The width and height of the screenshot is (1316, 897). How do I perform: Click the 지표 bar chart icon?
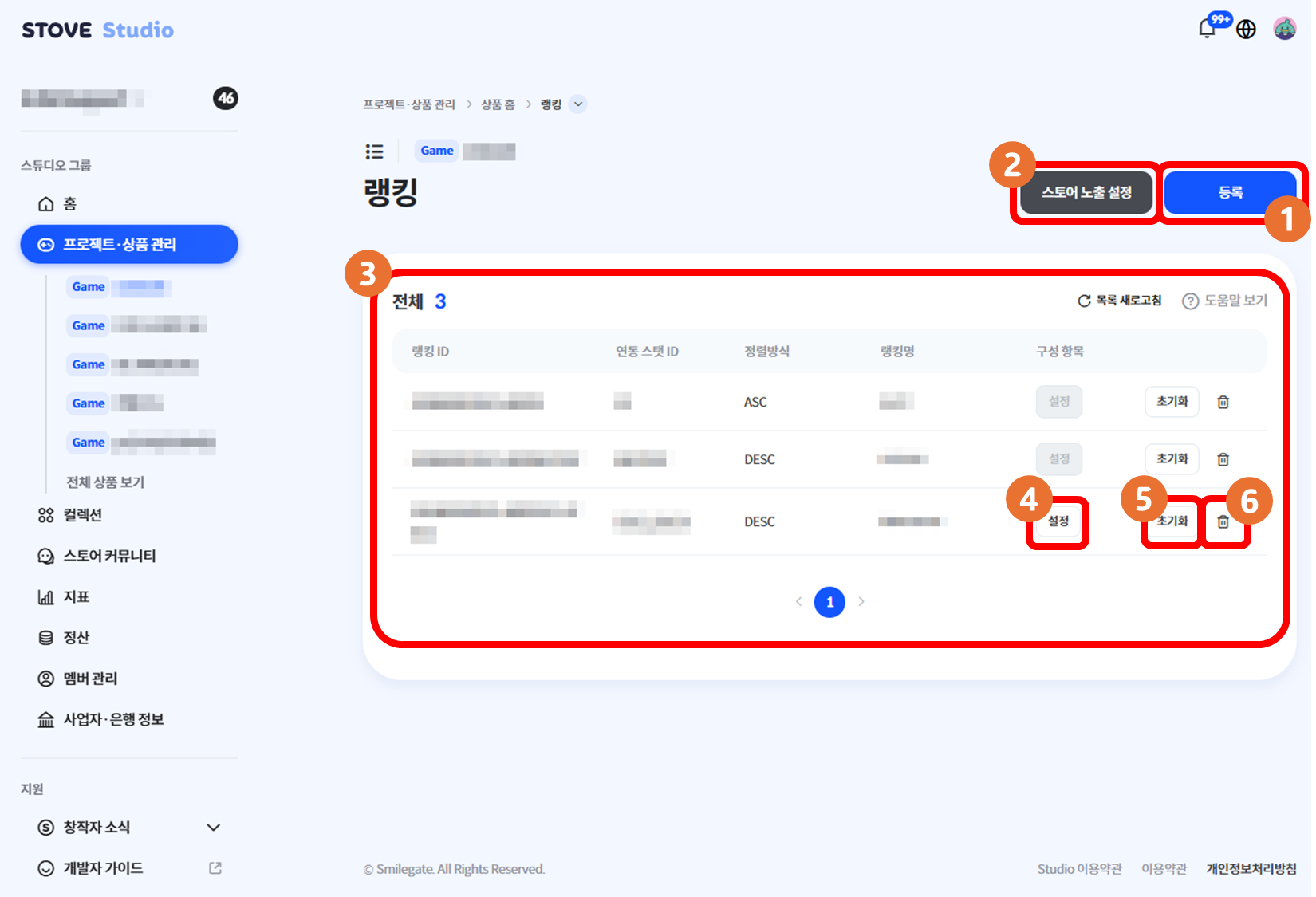[x=46, y=596]
